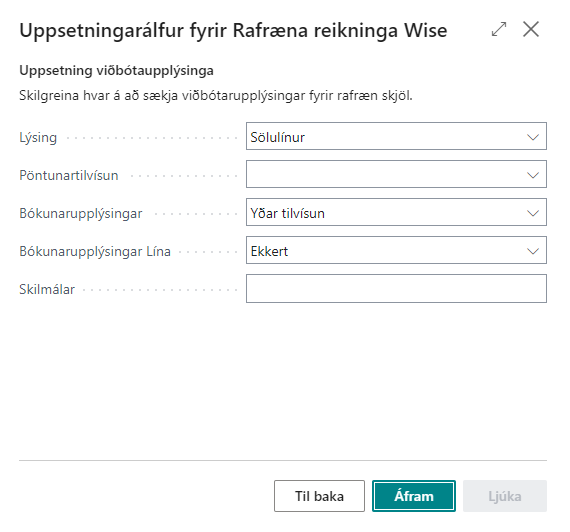
Task: Click the empty Pöntunartilvísun combo box
Action: pos(396,174)
